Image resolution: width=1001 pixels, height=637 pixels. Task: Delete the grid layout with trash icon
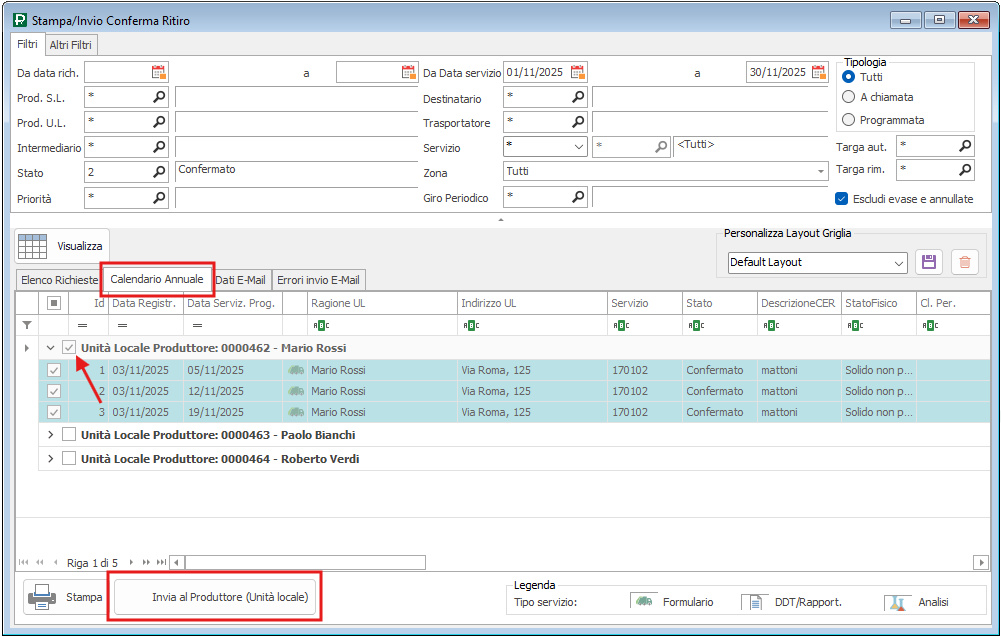click(964, 262)
